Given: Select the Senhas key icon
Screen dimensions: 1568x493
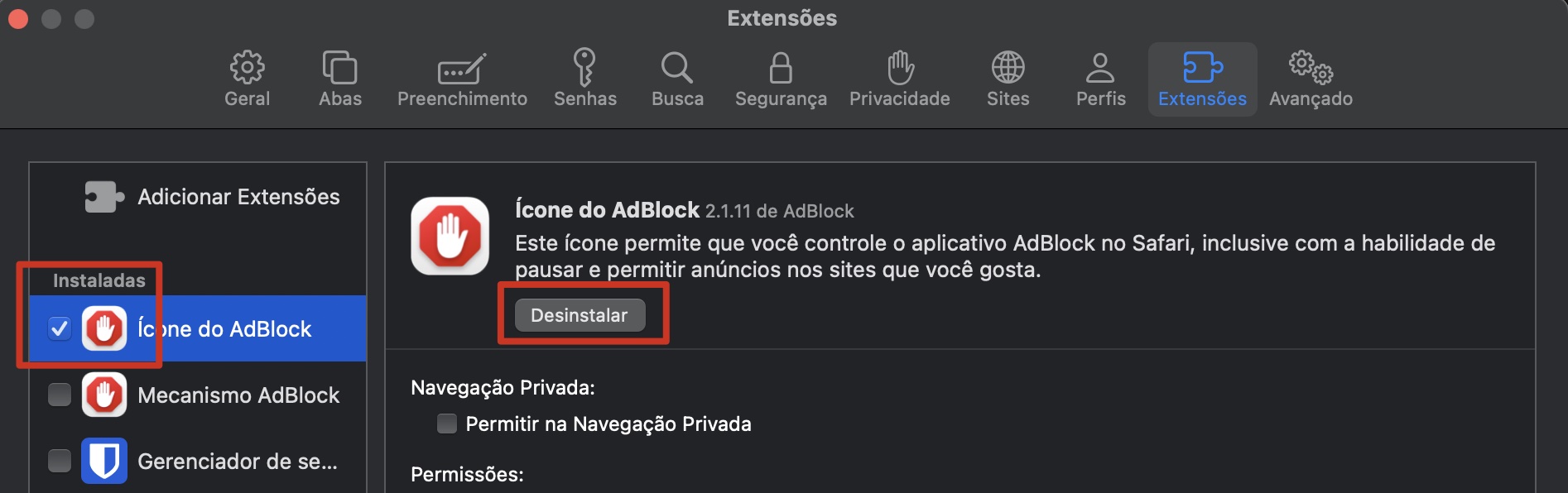Looking at the screenshot, I should (x=585, y=77).
